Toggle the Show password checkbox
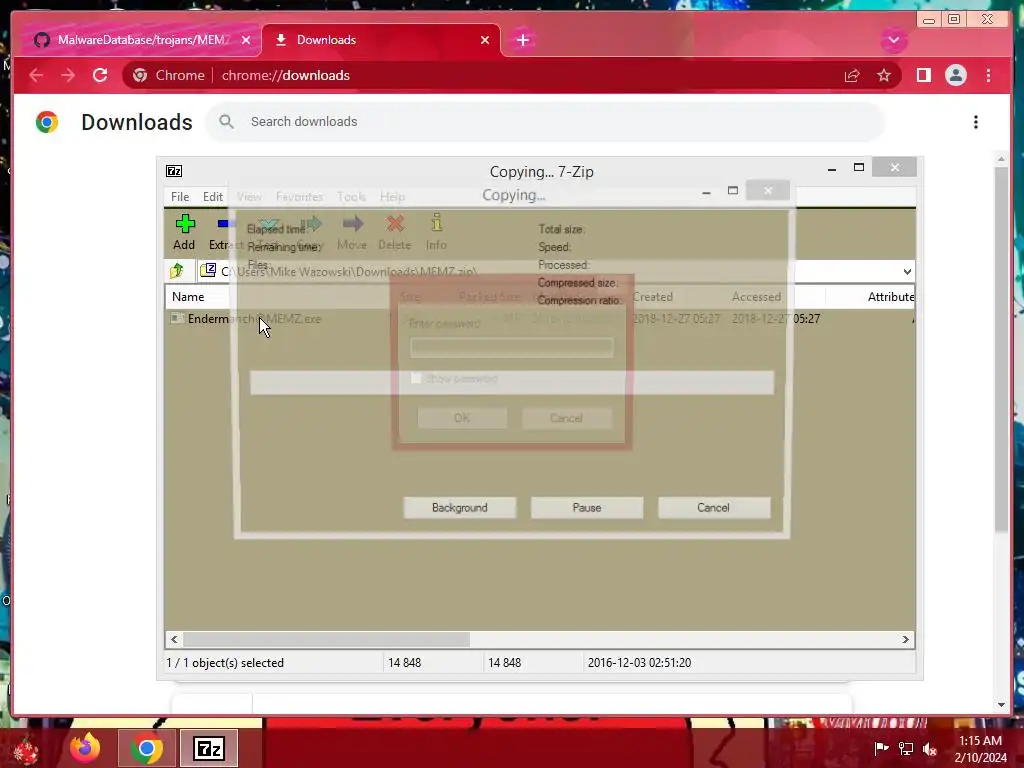The image size is (1024, 768). 416,378
